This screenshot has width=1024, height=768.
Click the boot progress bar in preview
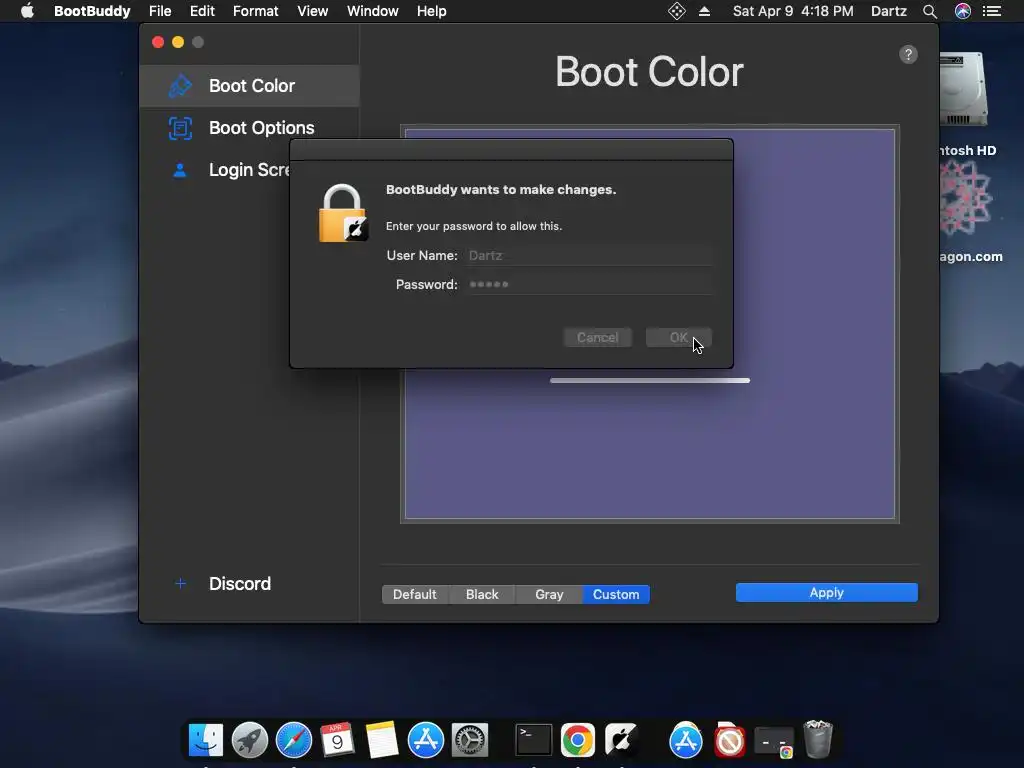(650, 380)
